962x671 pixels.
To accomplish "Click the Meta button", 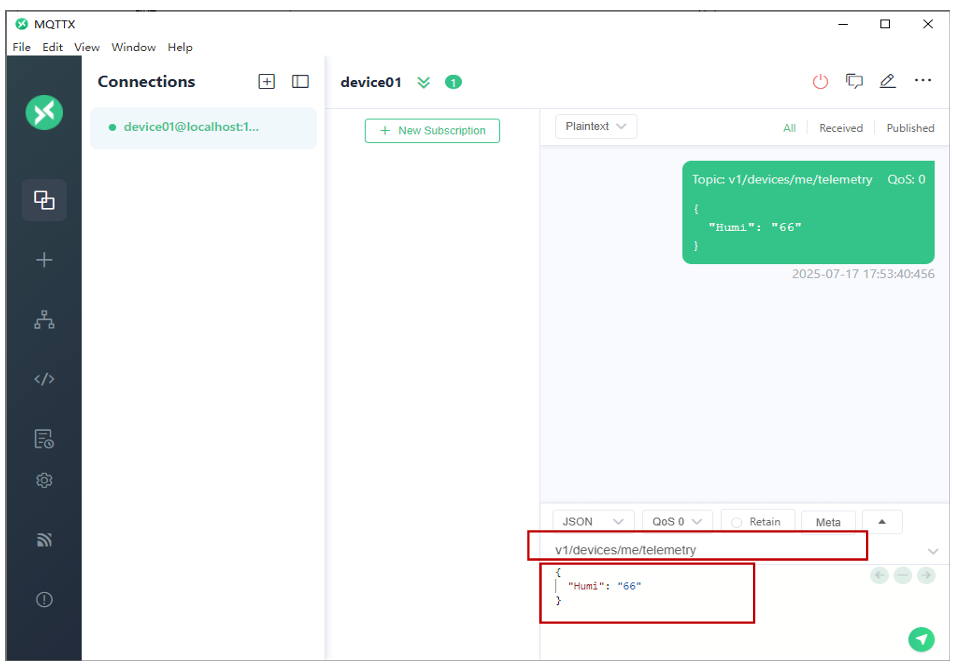I will [x=828, y=523].
